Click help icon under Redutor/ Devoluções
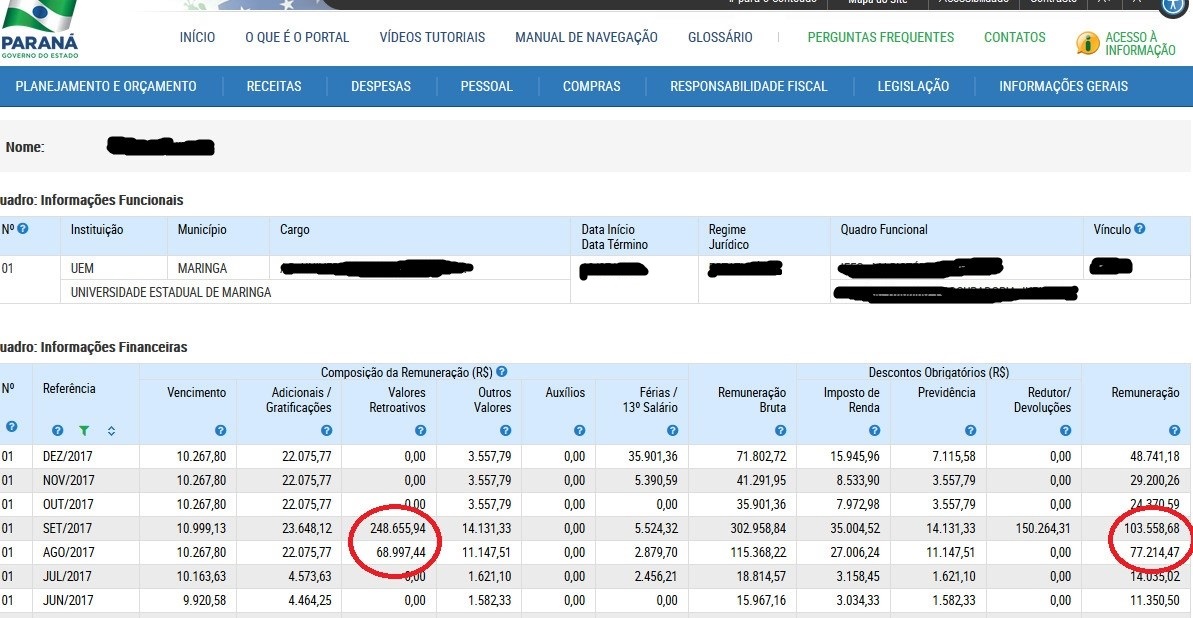 tap(1065, 431)
